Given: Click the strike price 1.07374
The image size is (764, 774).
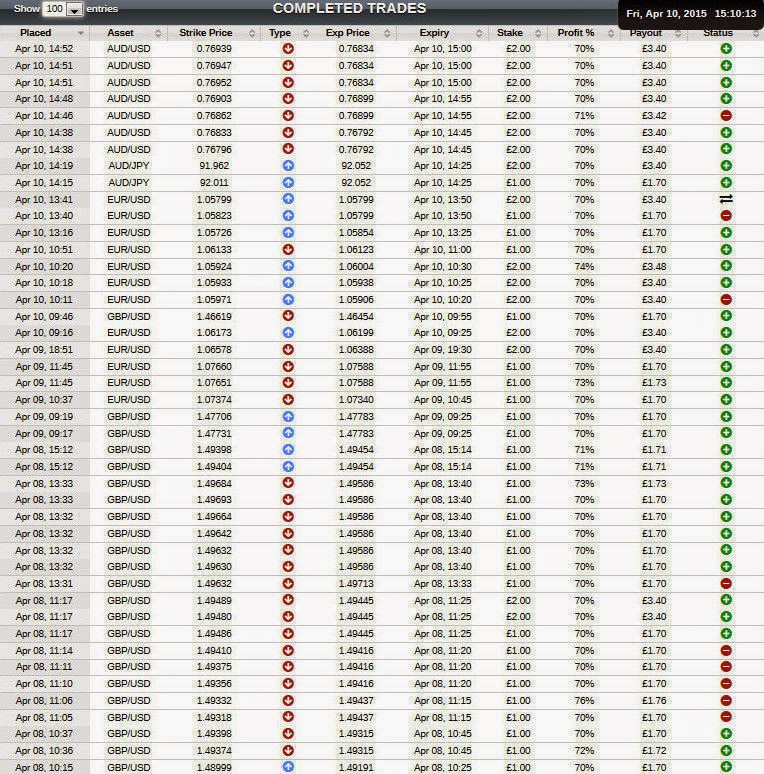Looking at the screenshot, I should [214, 400].
